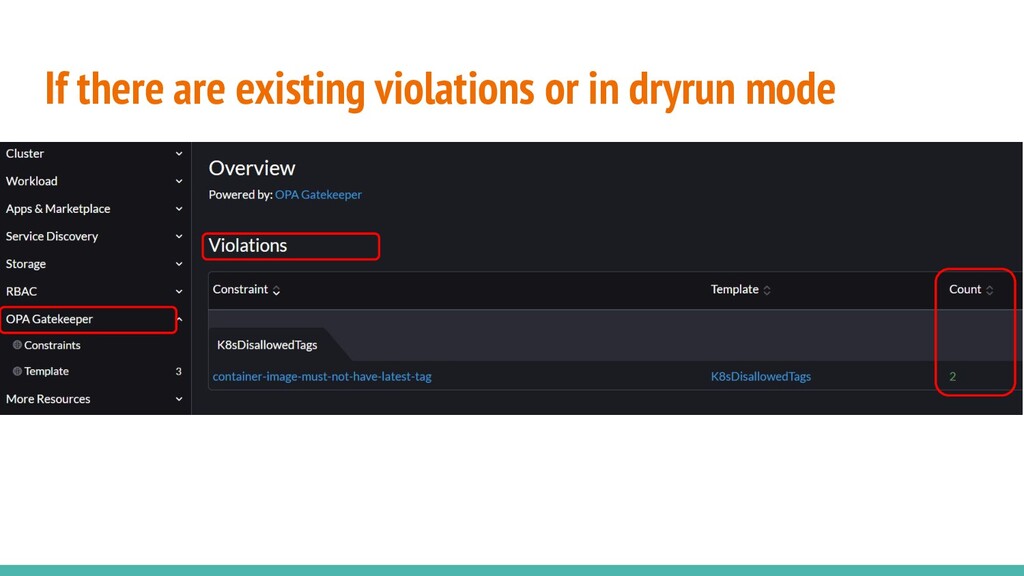
Task: Click the Overview page heading
Action: coord(252,168)
